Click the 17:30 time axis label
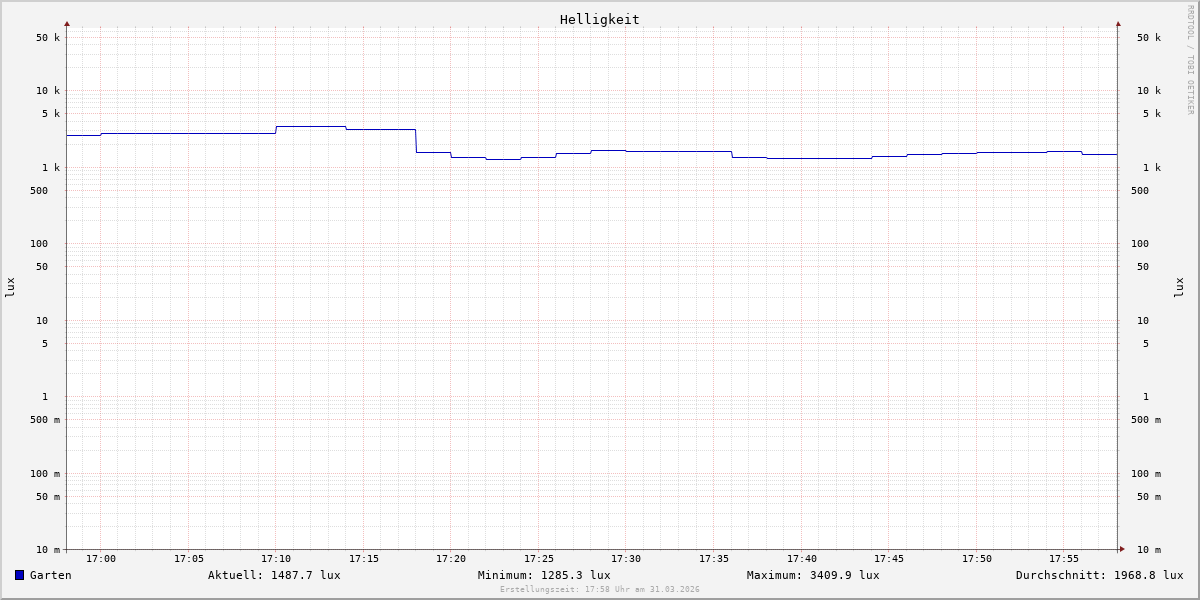This screenshot has width=1200, height=600. [x=626, y=559]
